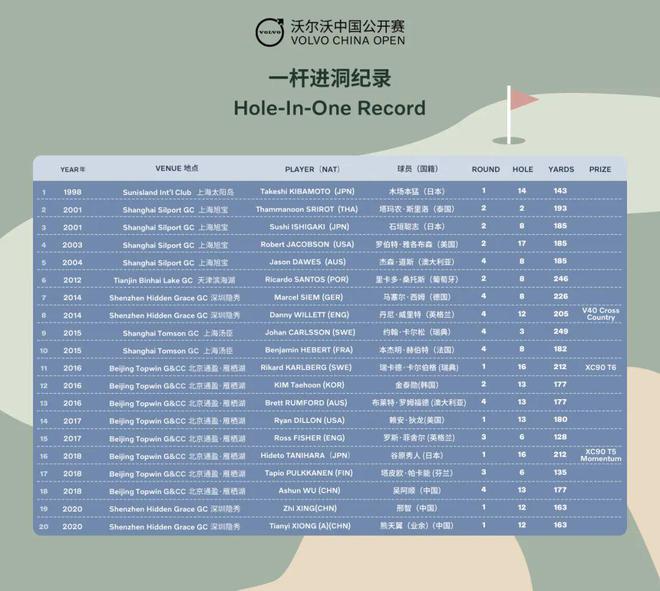Image resolution: width=660 pixels, height=591 pixels.
Task: Select the 'VOLVO CHINA OPEN' title text
Action: click(x=348, y=41)
